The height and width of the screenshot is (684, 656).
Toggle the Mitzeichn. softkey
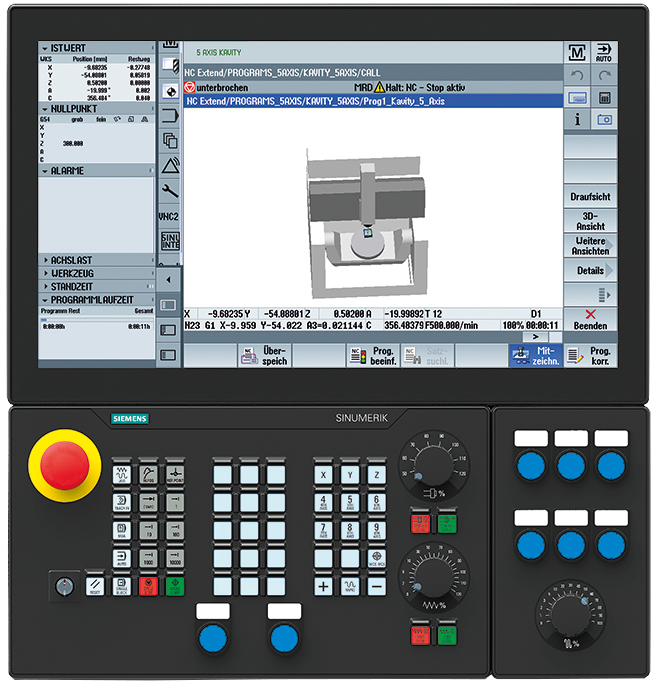click(x=536, y=356)
